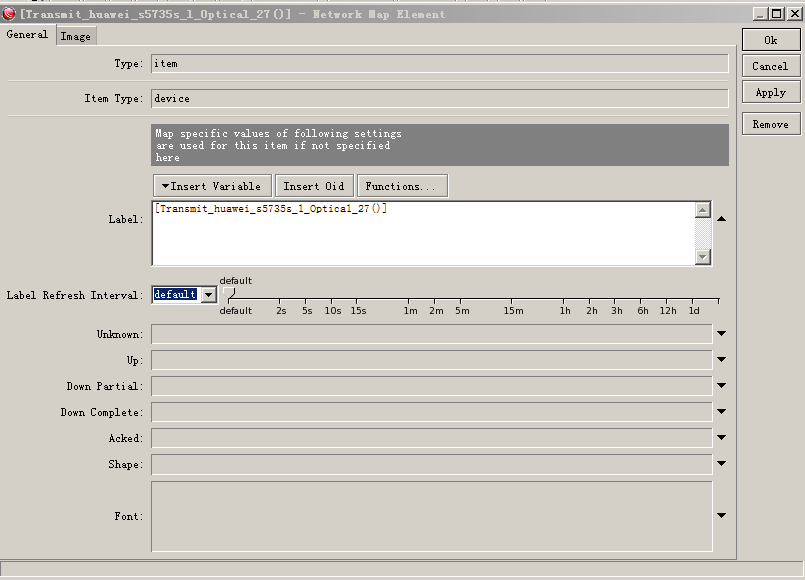Open the Label Refresh Interval combo arrow
The image size is (805, 580).
(x=208, y=295)
